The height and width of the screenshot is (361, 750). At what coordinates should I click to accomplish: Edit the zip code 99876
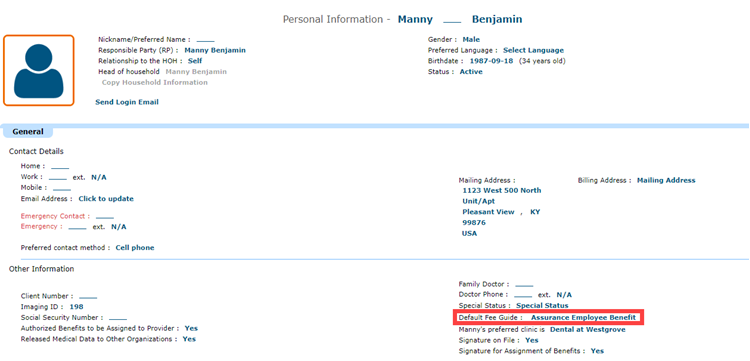pyautogui.click(x=473, y=223)
